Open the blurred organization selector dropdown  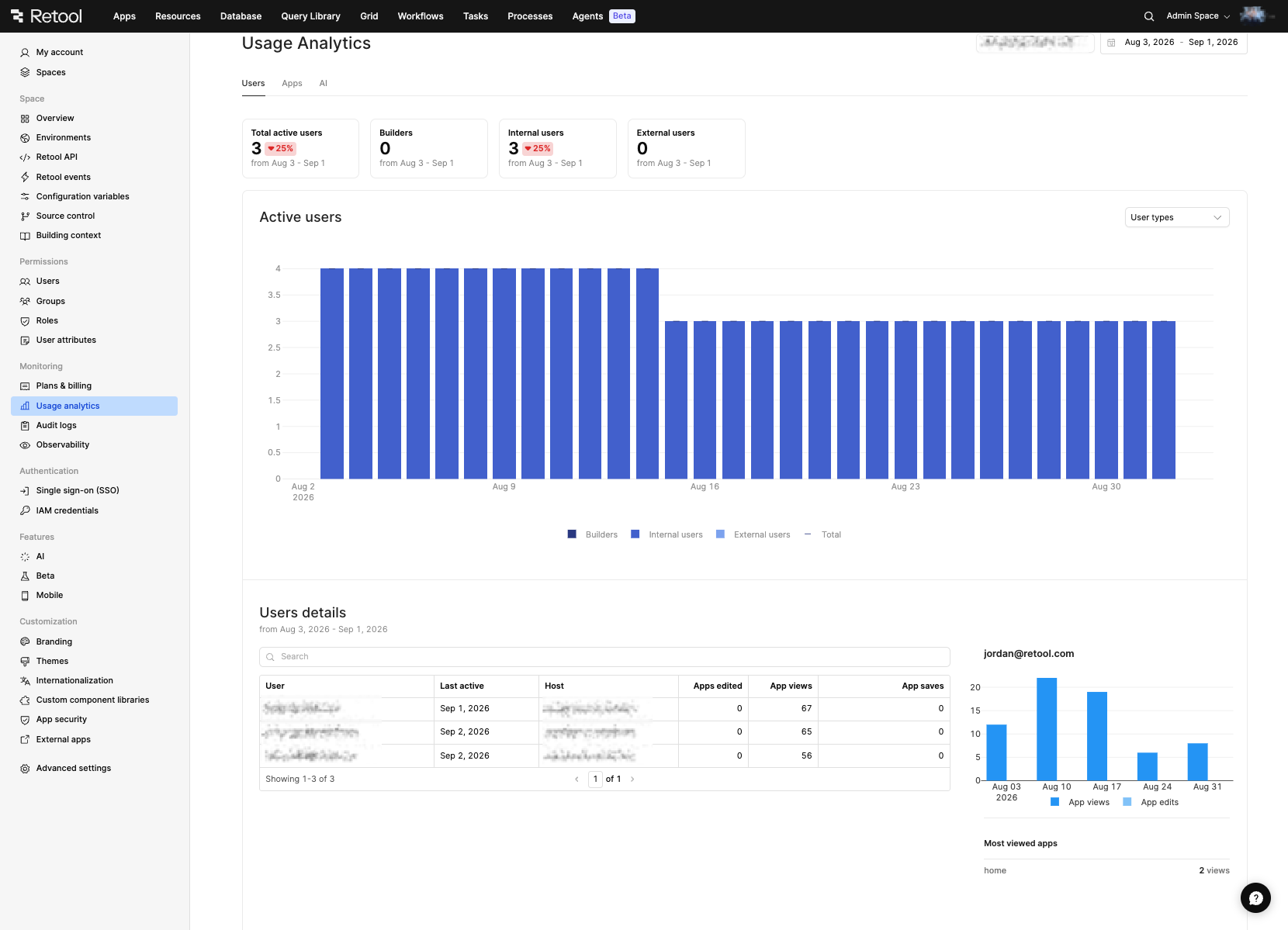[1035, 43]
